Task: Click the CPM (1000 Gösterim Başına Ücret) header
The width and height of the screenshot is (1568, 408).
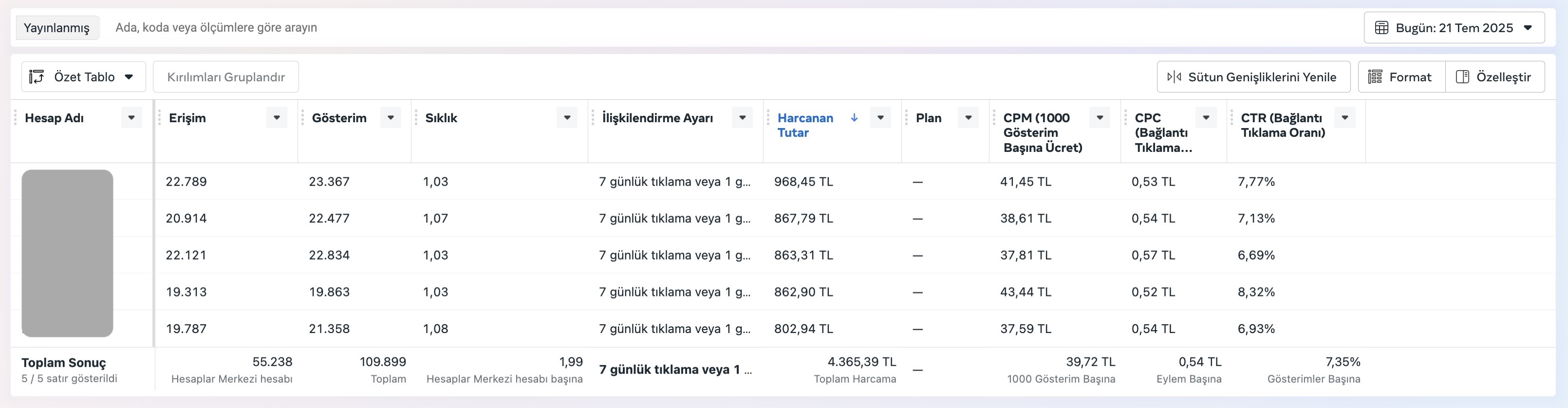Action: click(x=1043, y=132)
